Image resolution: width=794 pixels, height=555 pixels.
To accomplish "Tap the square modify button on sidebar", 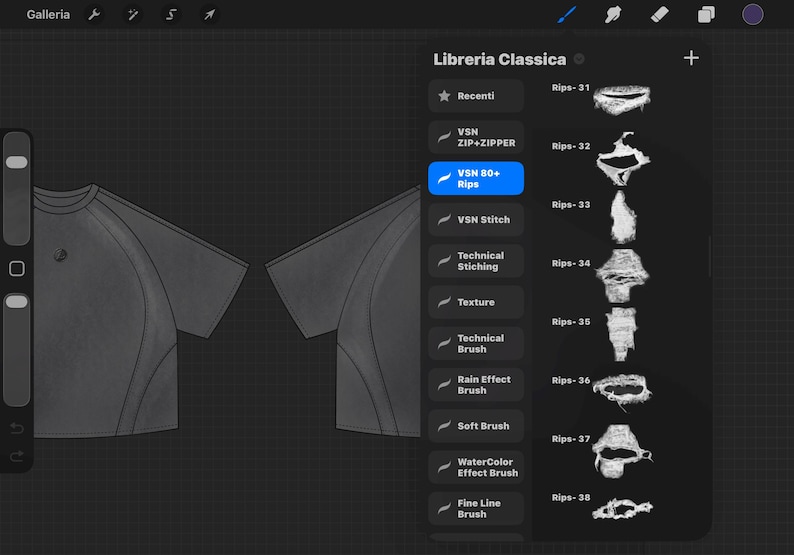I will click(17, 268).
